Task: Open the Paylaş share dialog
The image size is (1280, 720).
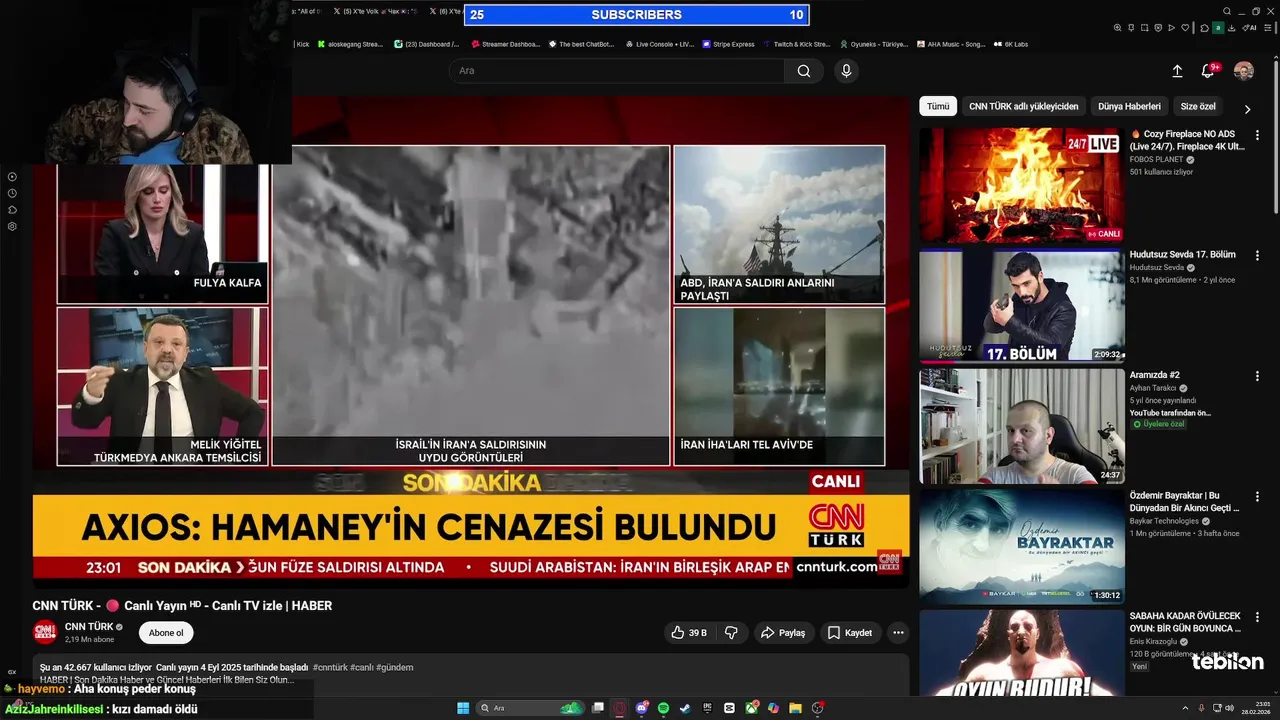Action: 783,633
